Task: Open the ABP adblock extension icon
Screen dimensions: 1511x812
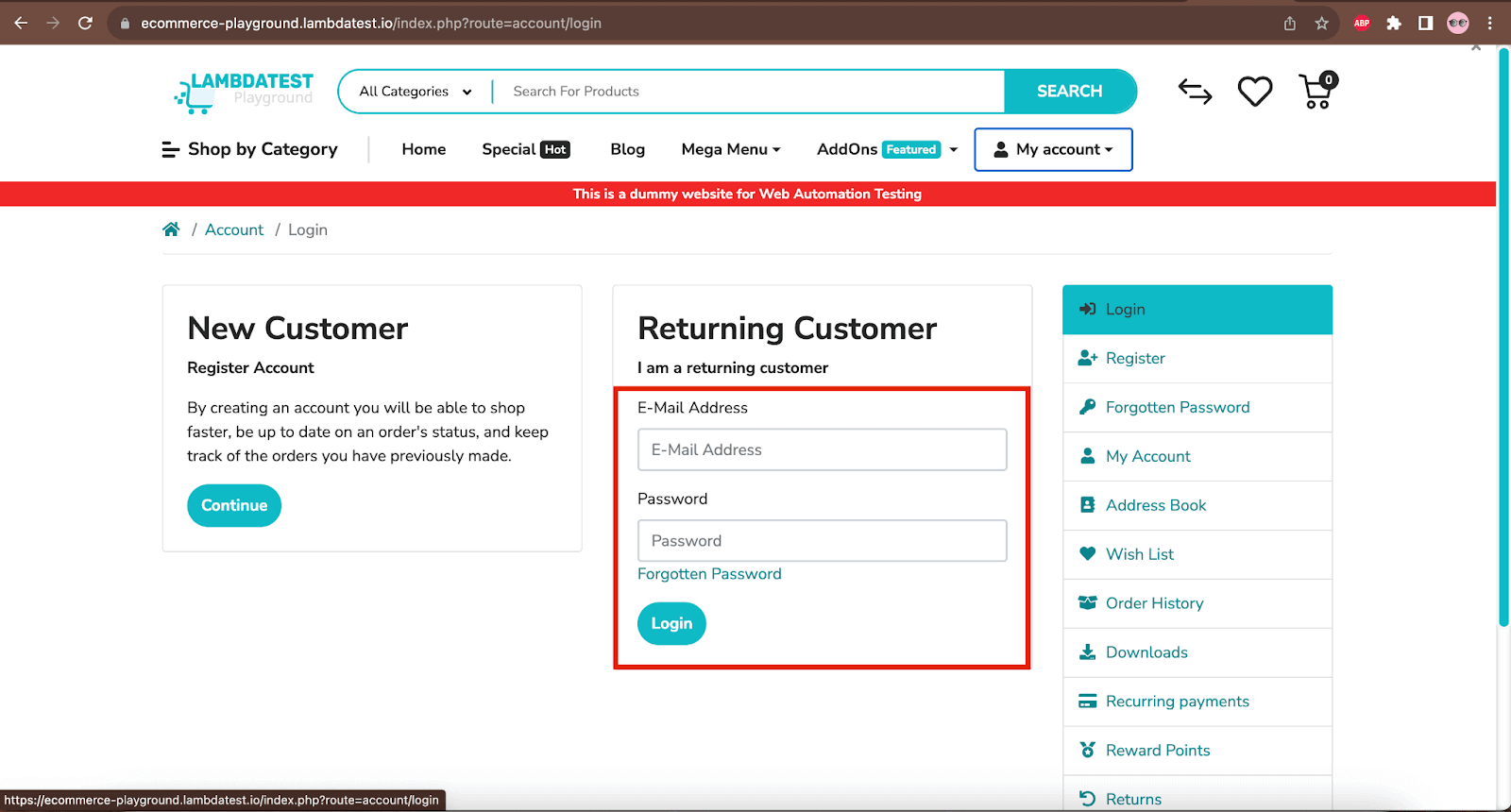Action: (x=1362, y=24)
